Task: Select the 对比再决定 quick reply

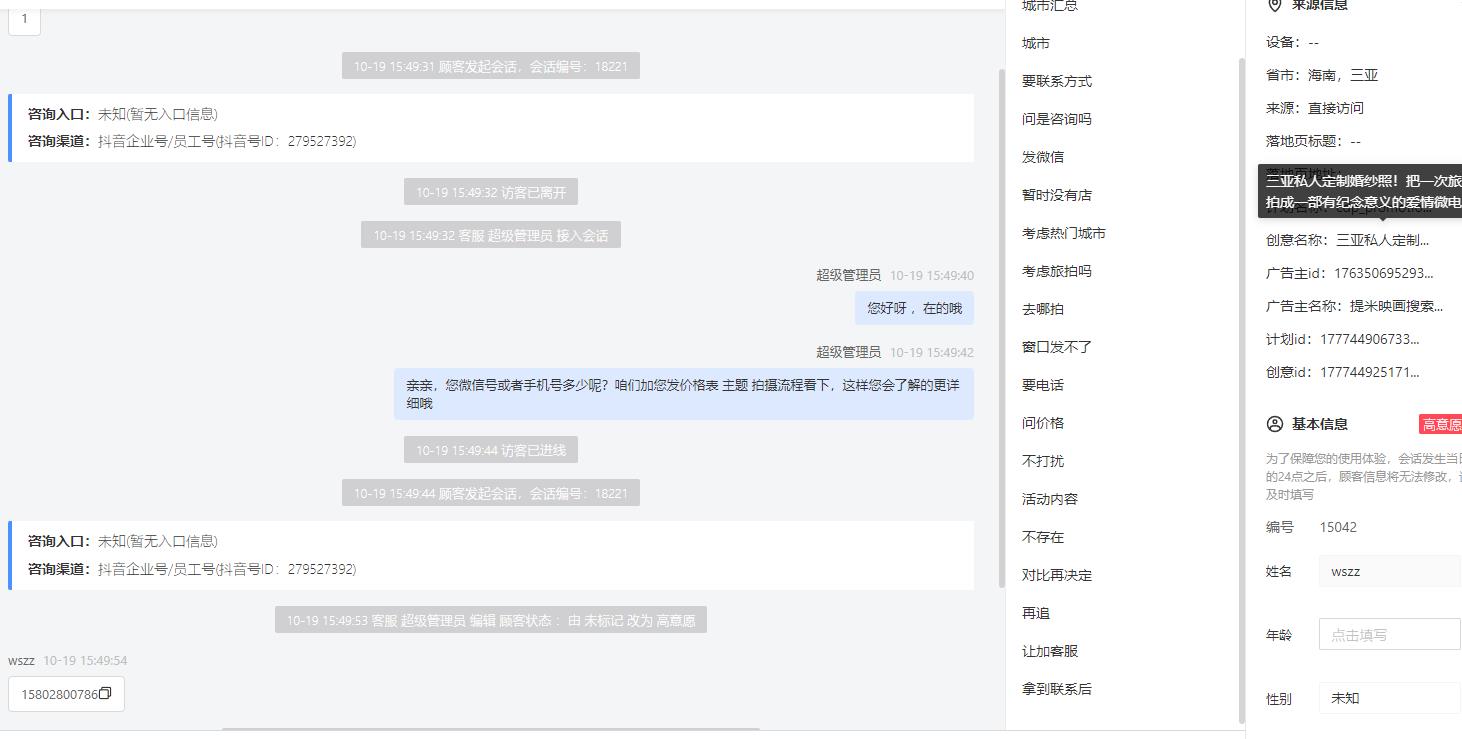Action: (1057, 575)
